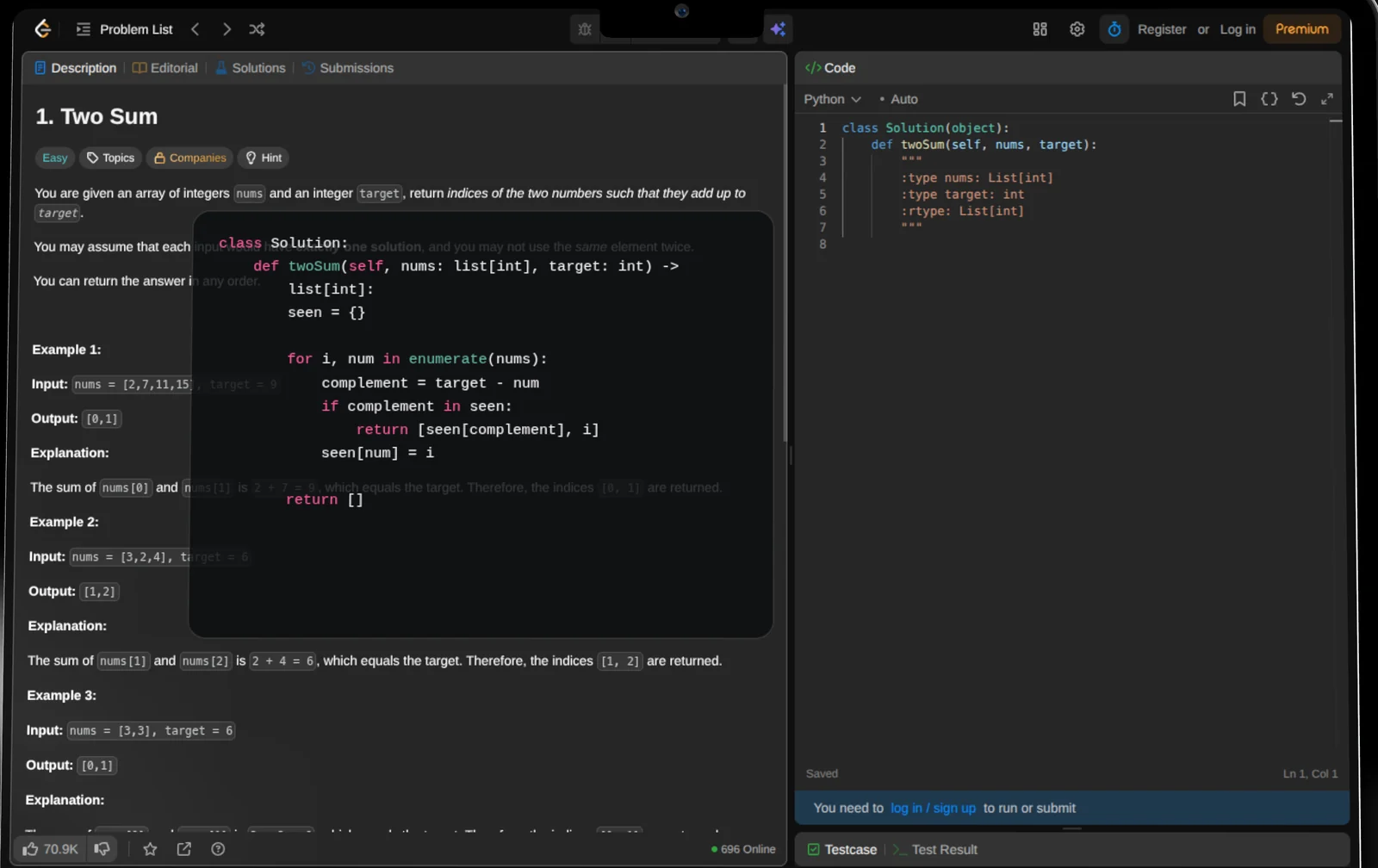Click the Premium button
Screen dimensions: 1378x868
click(x=1301, y=29)
